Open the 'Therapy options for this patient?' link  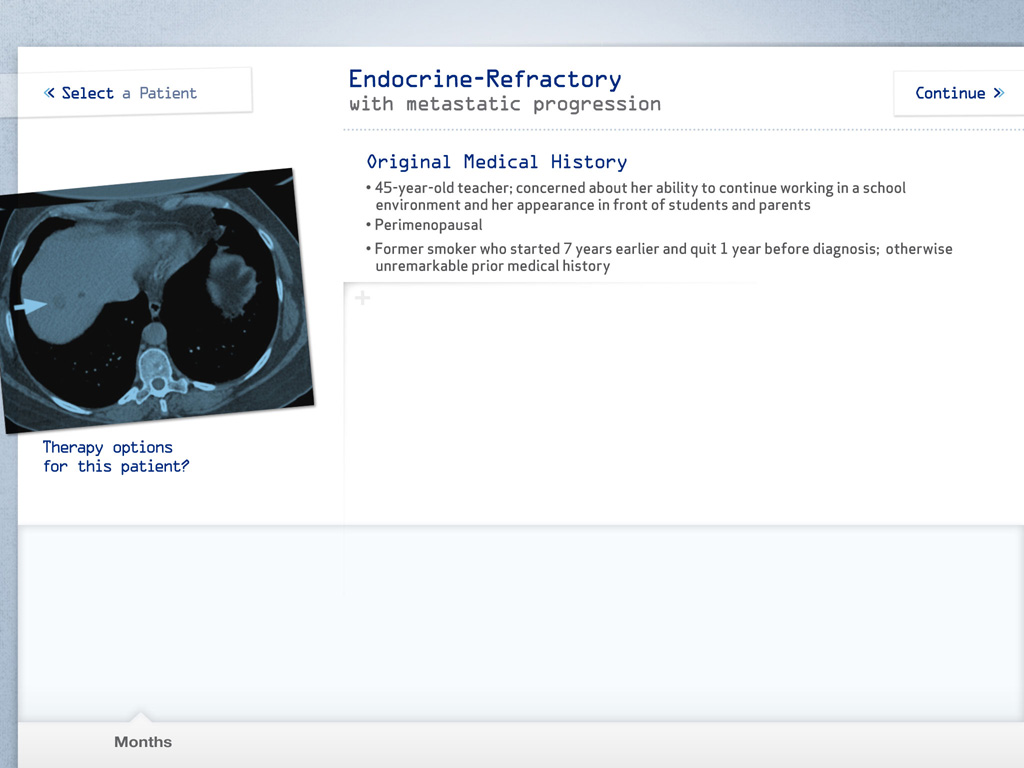115,457
